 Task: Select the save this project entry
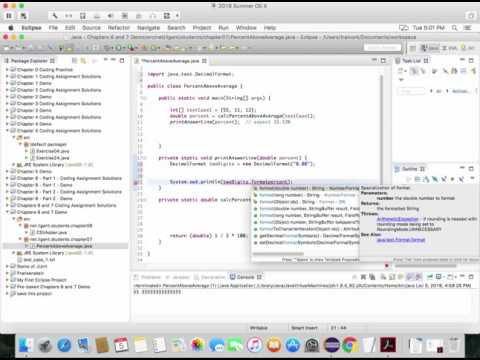(x=34, y=293)
